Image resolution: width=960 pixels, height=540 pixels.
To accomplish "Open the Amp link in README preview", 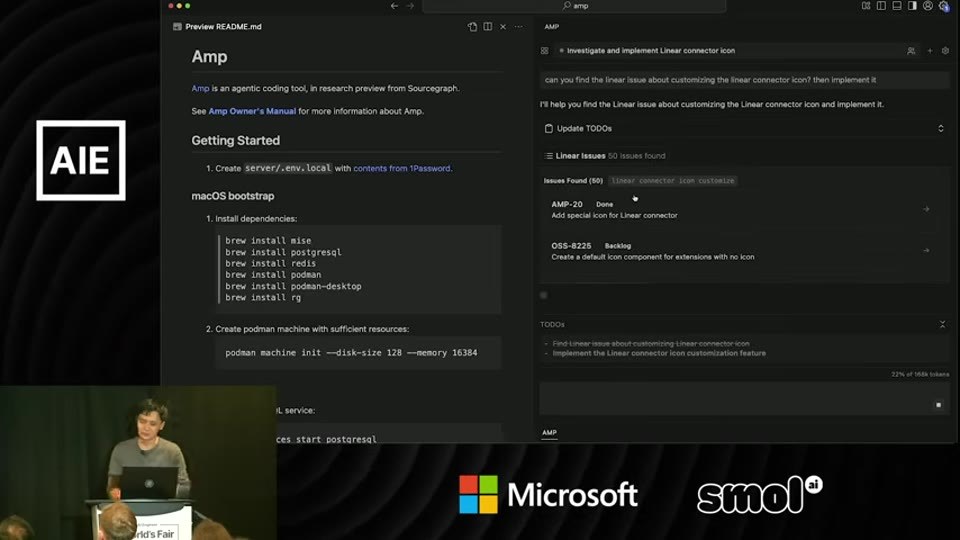I will pos(200,88).
